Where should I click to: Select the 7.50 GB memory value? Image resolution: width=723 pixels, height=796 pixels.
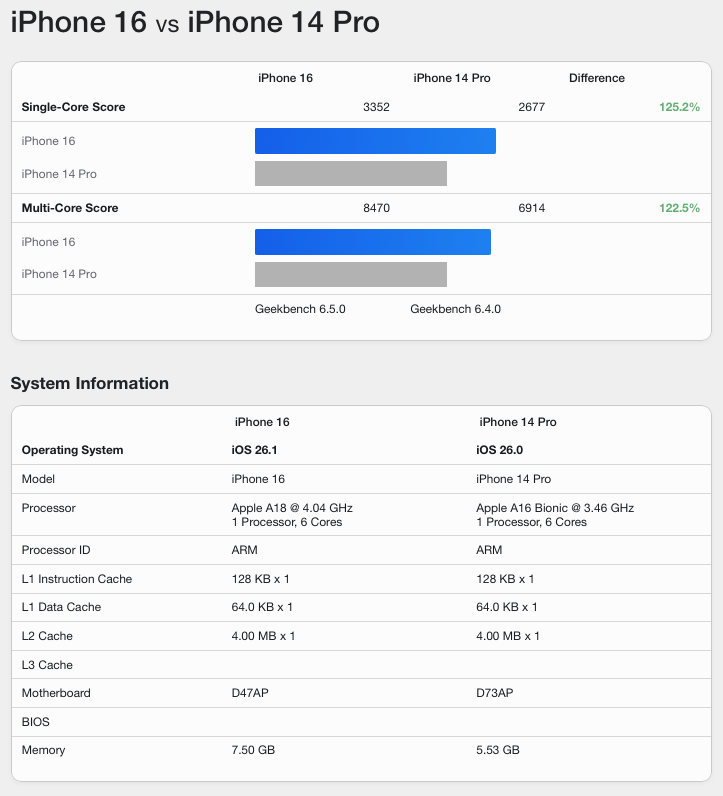pyautogui.click(x=253, y=750)
